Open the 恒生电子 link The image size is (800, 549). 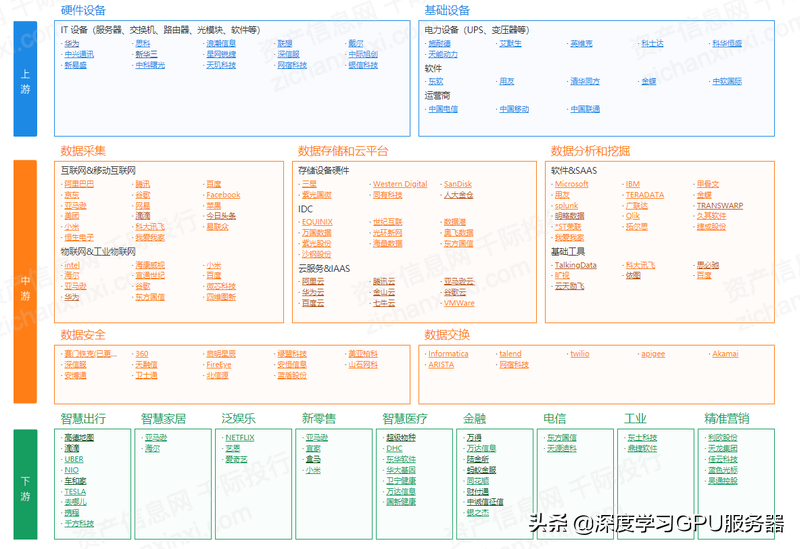[79, 237]
